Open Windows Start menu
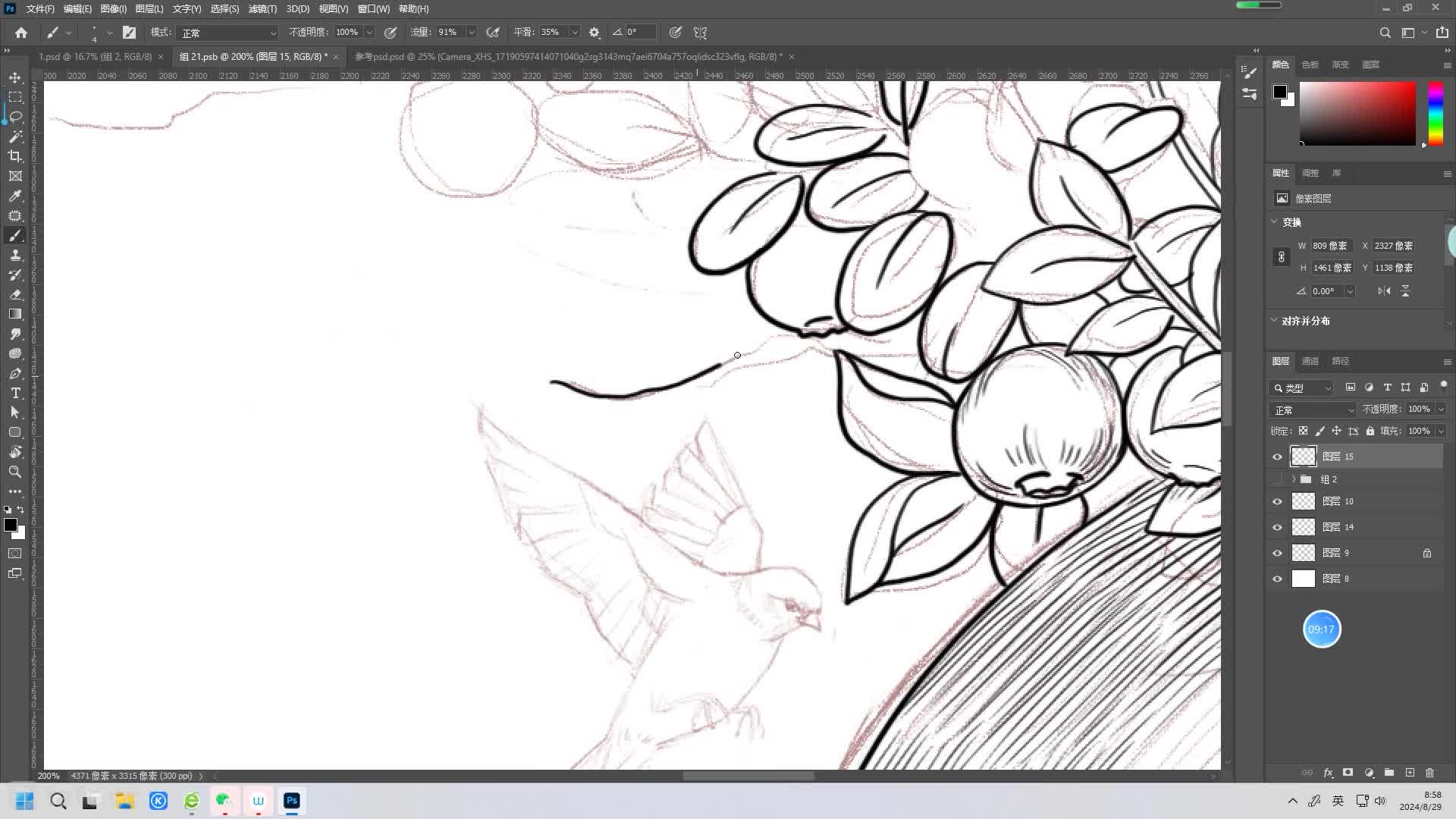This screenshot has width=1456, height=819. pyautogui.click(x=25, y=801)
